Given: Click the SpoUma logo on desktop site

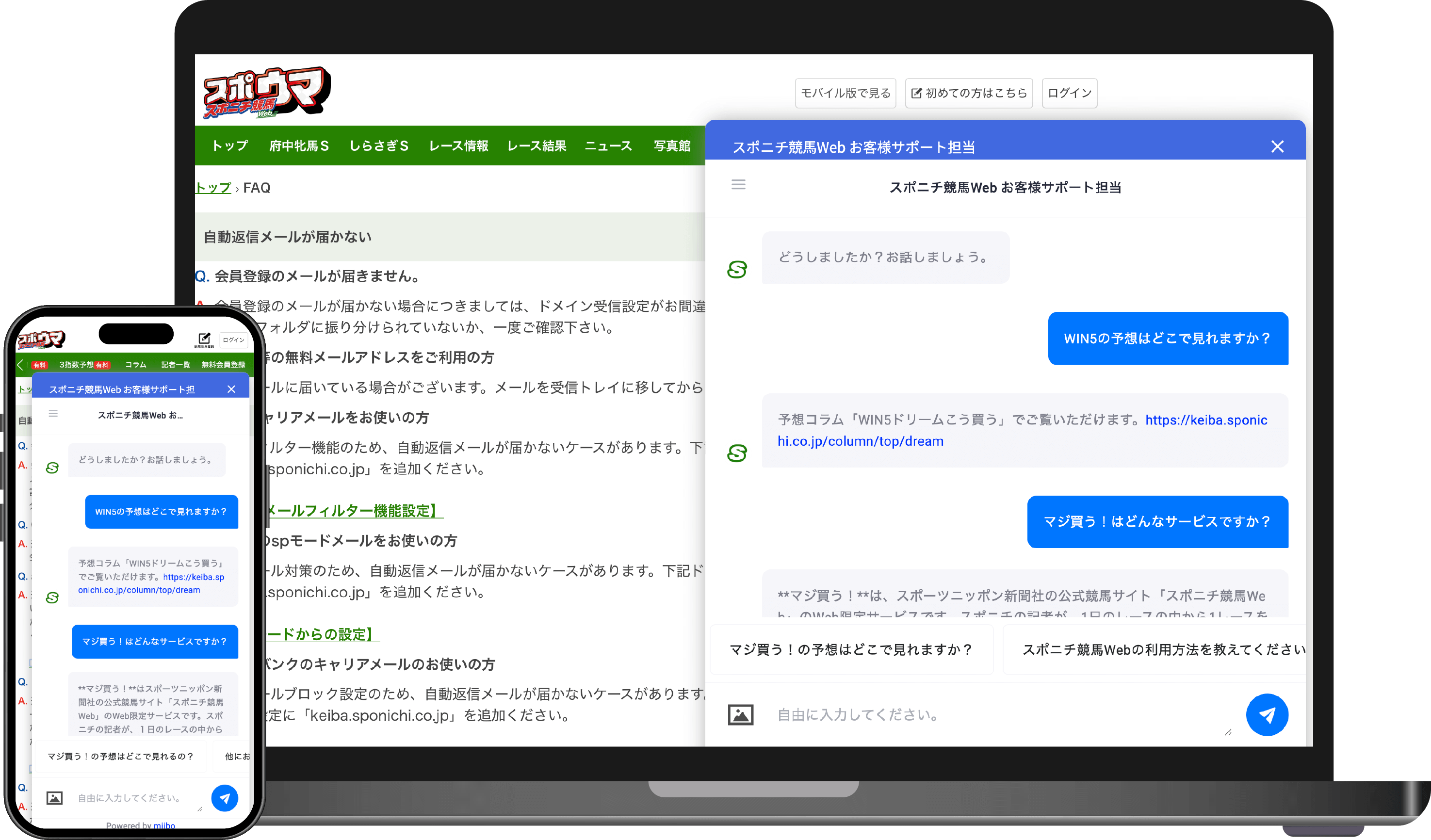Looking at the screenshot, I should point(266,94).
